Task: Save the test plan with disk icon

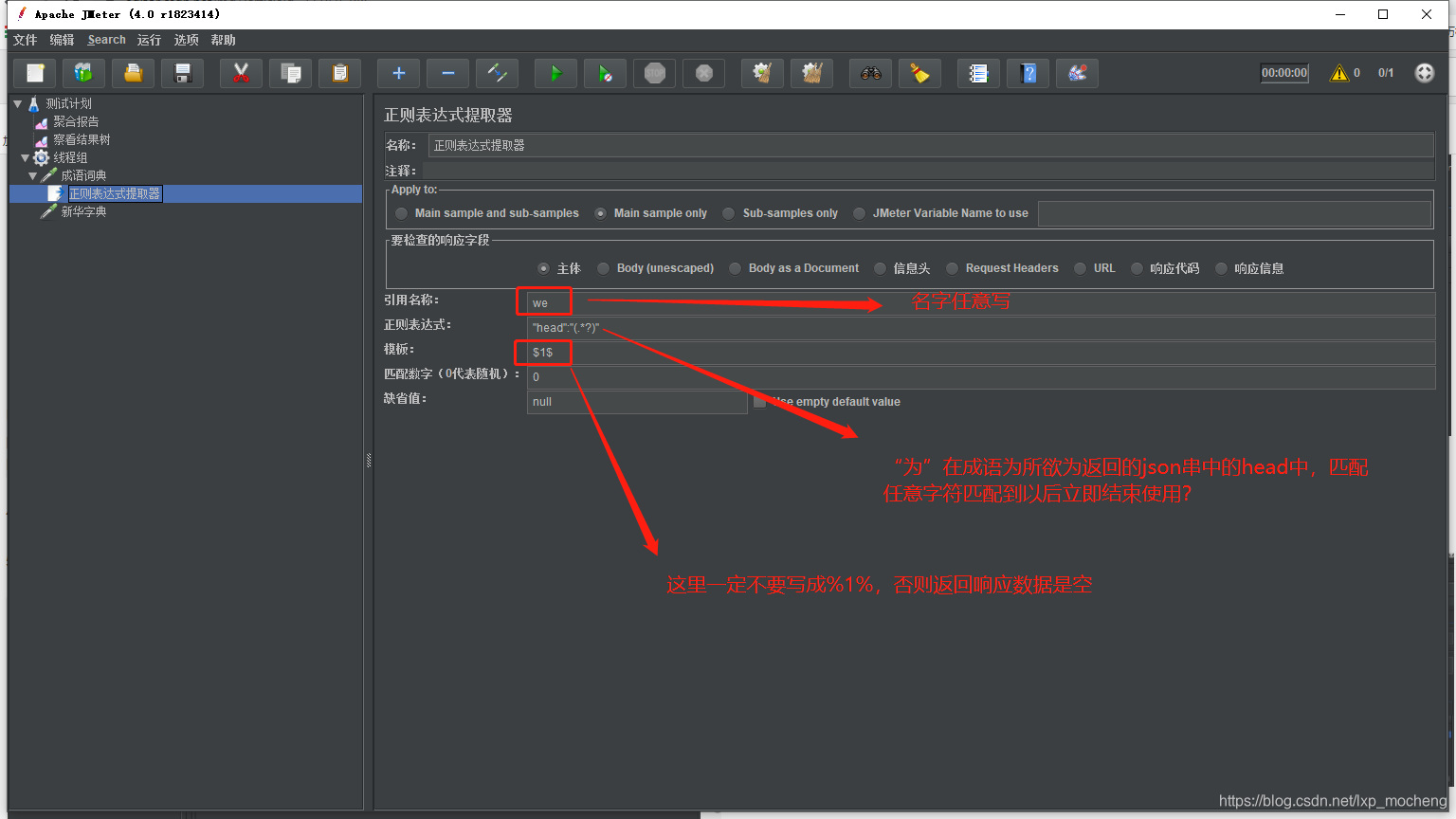Action: 183,73
